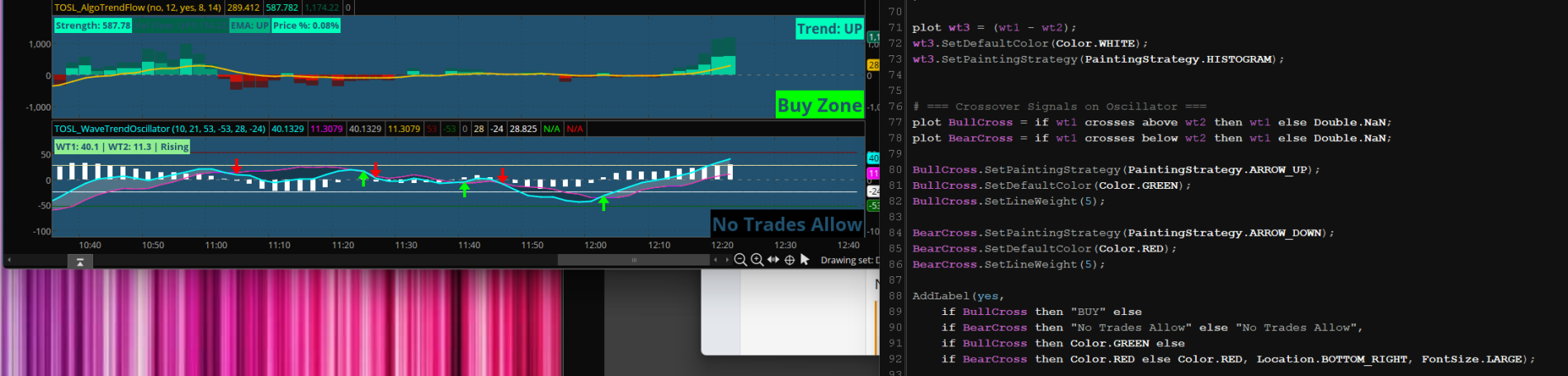Click the Trend: UP label
Viewport: 1568px width, 376px height.
[x=829, y=29]
